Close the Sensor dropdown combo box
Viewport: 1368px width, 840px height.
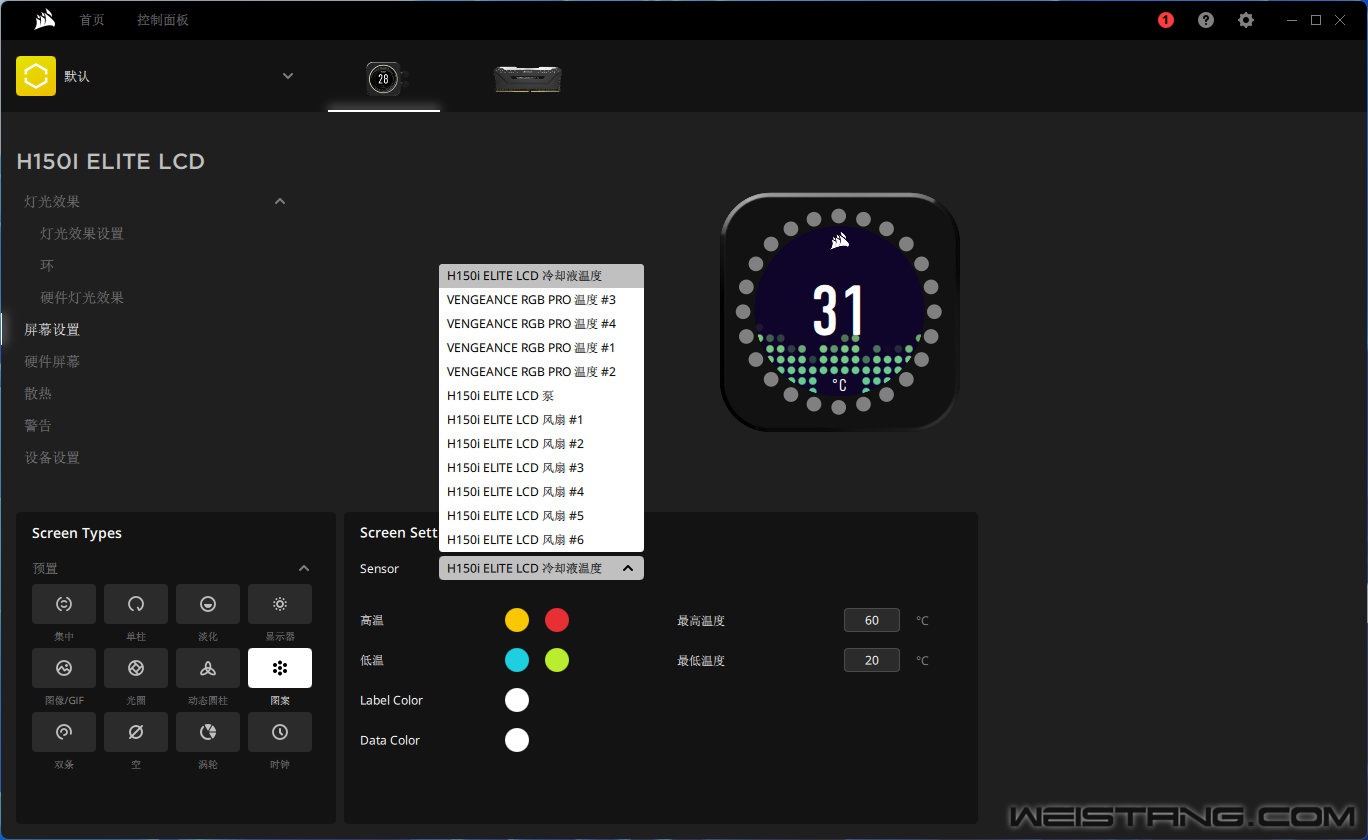pyautogui.click(x=541, y=568)
